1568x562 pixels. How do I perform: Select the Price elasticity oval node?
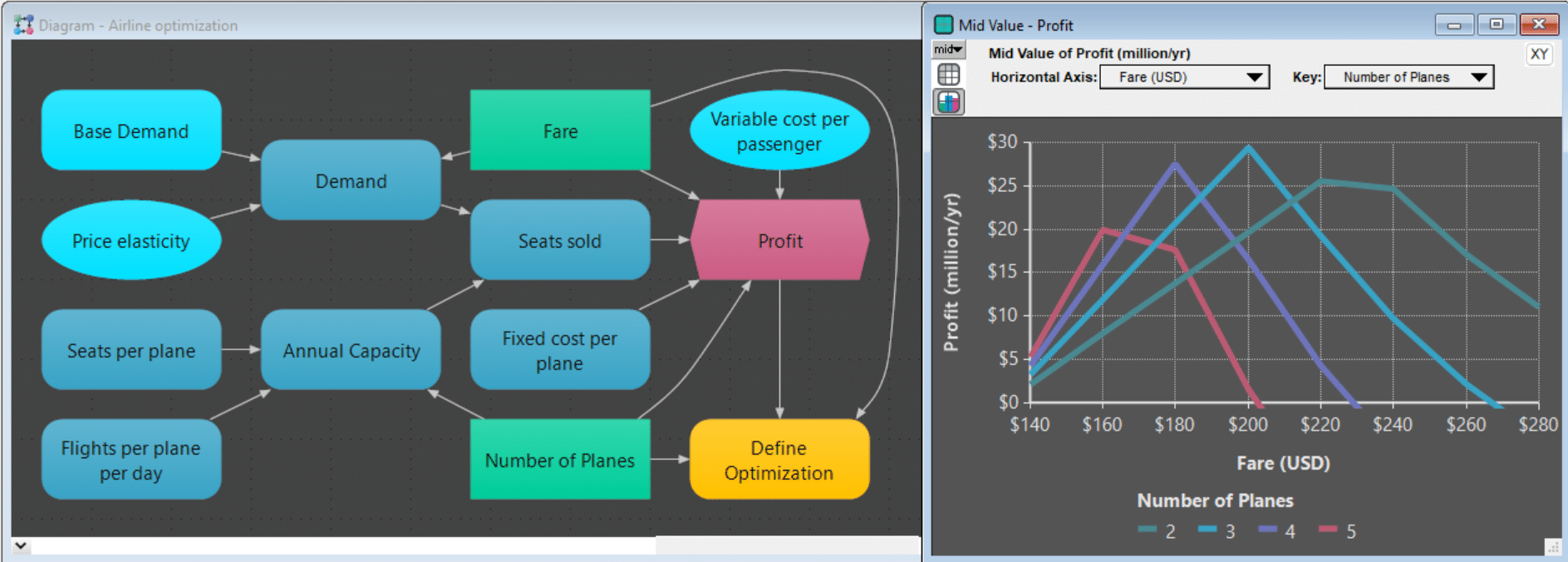(131, 240)
